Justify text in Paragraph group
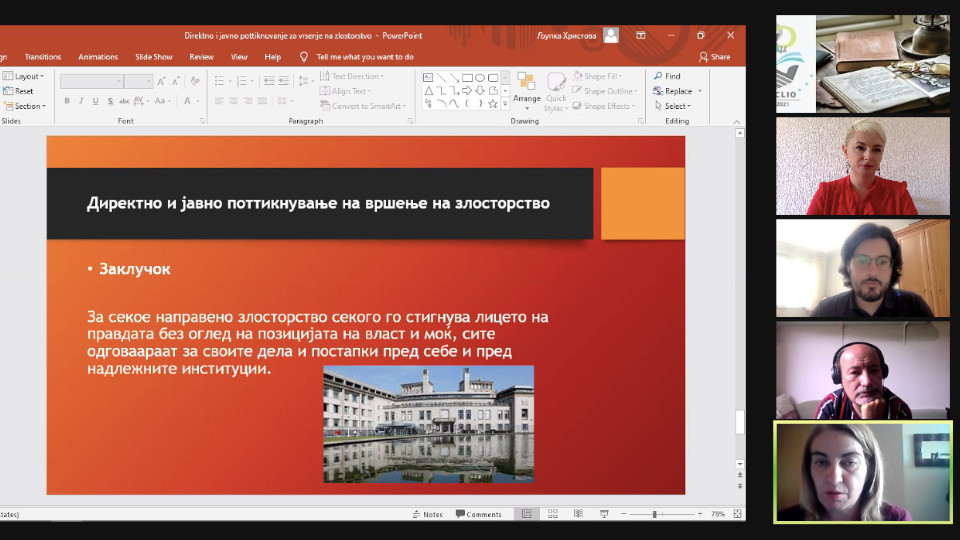 tap(262, 101)
